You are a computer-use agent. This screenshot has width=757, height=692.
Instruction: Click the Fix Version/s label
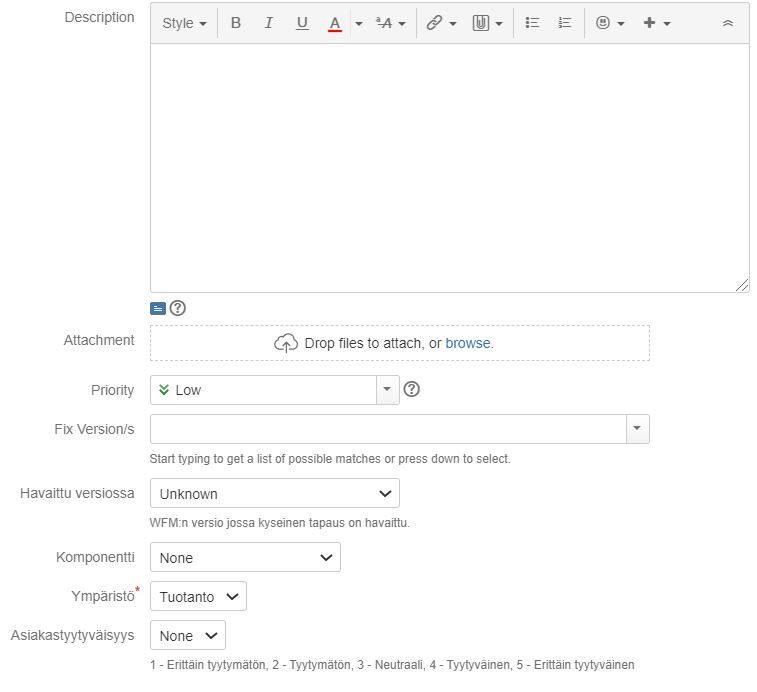[94, 429]
